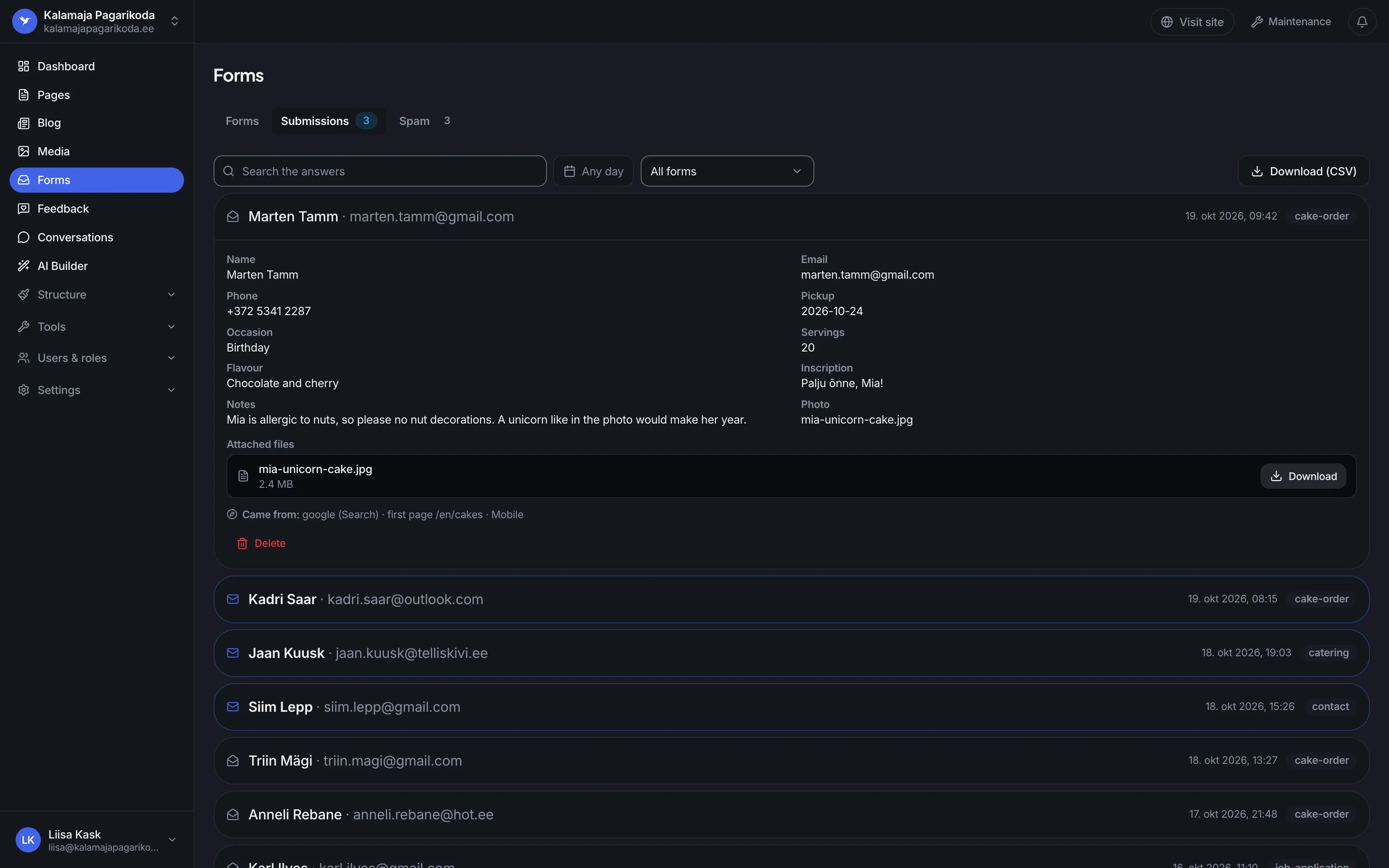Switch to the Forms tab
1389x868 pixels.
(x=242, y=121)
